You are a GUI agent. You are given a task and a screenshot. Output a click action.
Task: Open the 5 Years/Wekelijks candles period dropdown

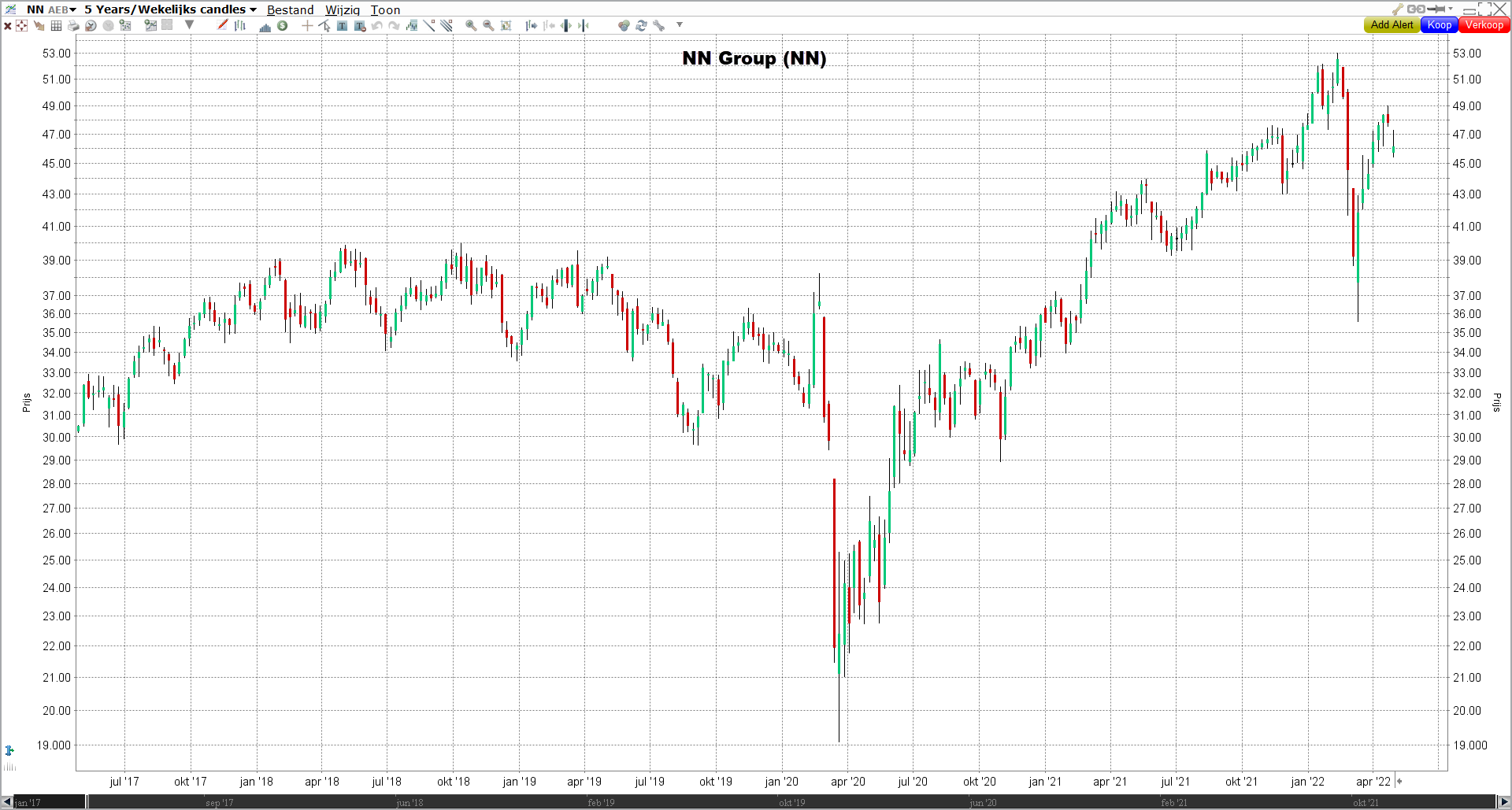point(171,9)
